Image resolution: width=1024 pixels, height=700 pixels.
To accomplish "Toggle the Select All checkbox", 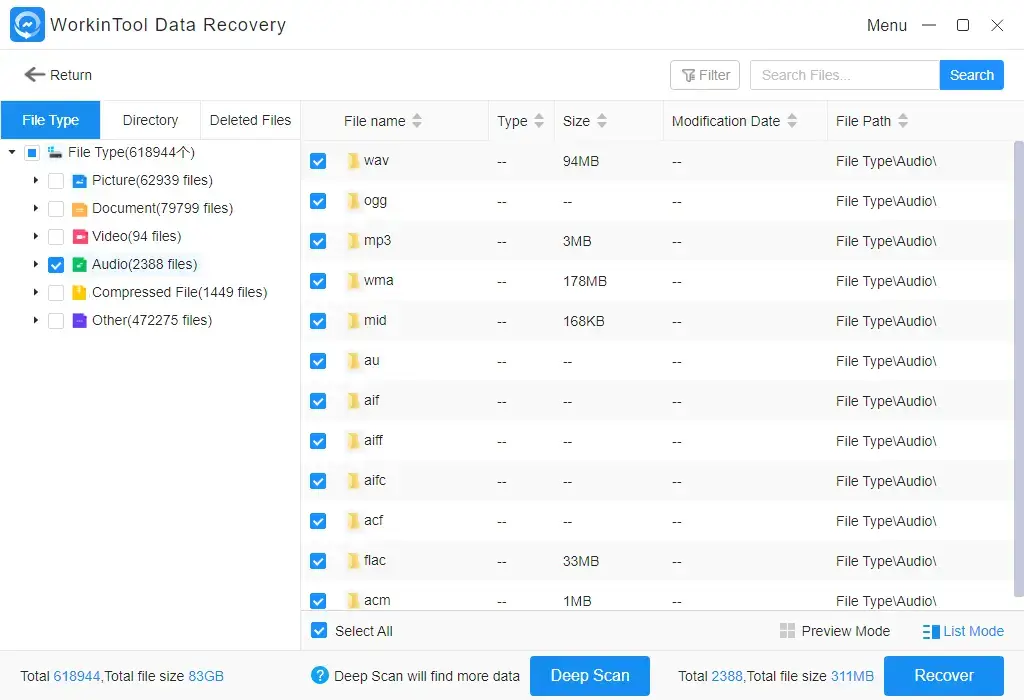I will (319, 630).
